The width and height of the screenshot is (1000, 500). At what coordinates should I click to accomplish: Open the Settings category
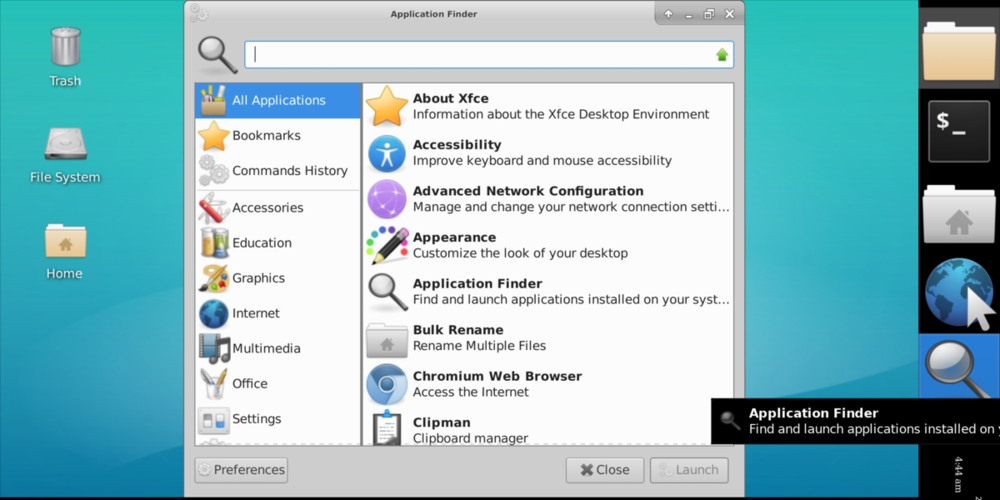[278, 418]
